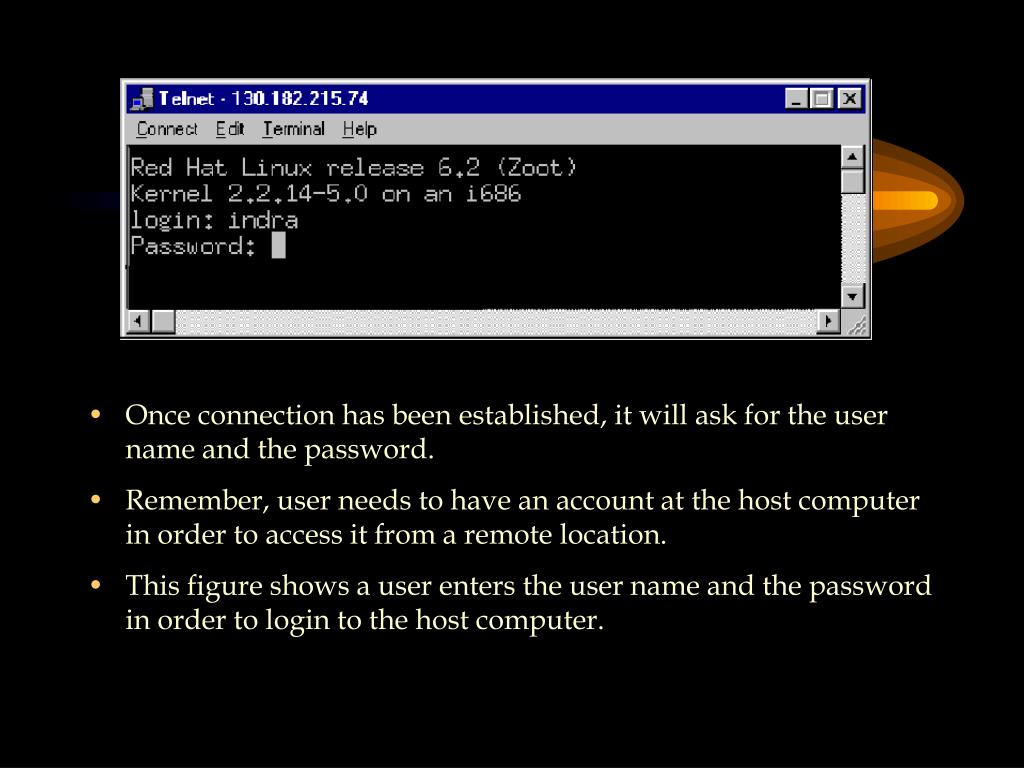Click the horizontal scrollbar right arrow
The height and width of the screenshot is (768, 1024).
829,321
